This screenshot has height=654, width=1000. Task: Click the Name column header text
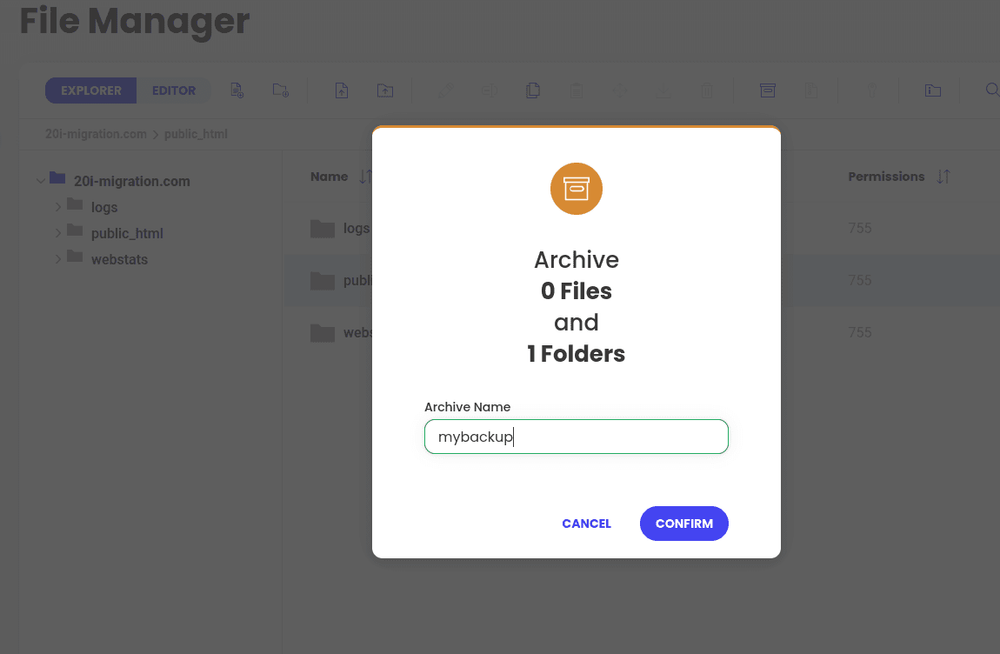point(329,177)
